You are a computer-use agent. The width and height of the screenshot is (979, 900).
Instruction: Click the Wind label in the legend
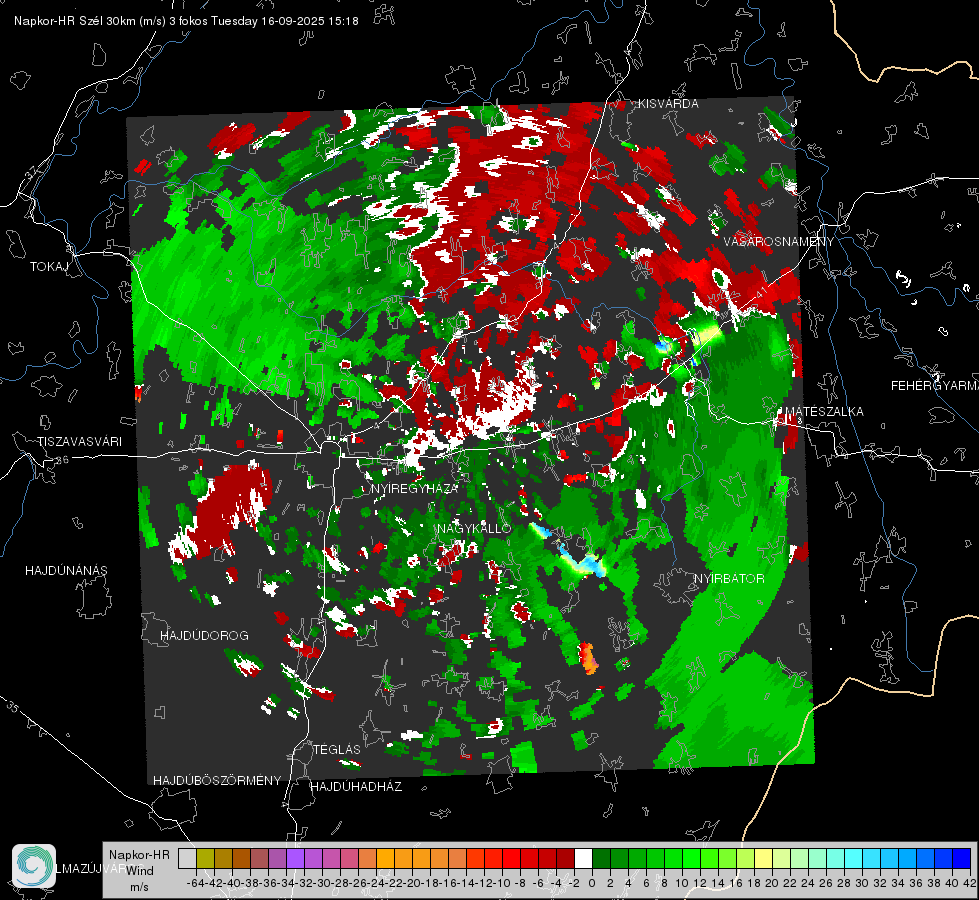click(140, 870)
